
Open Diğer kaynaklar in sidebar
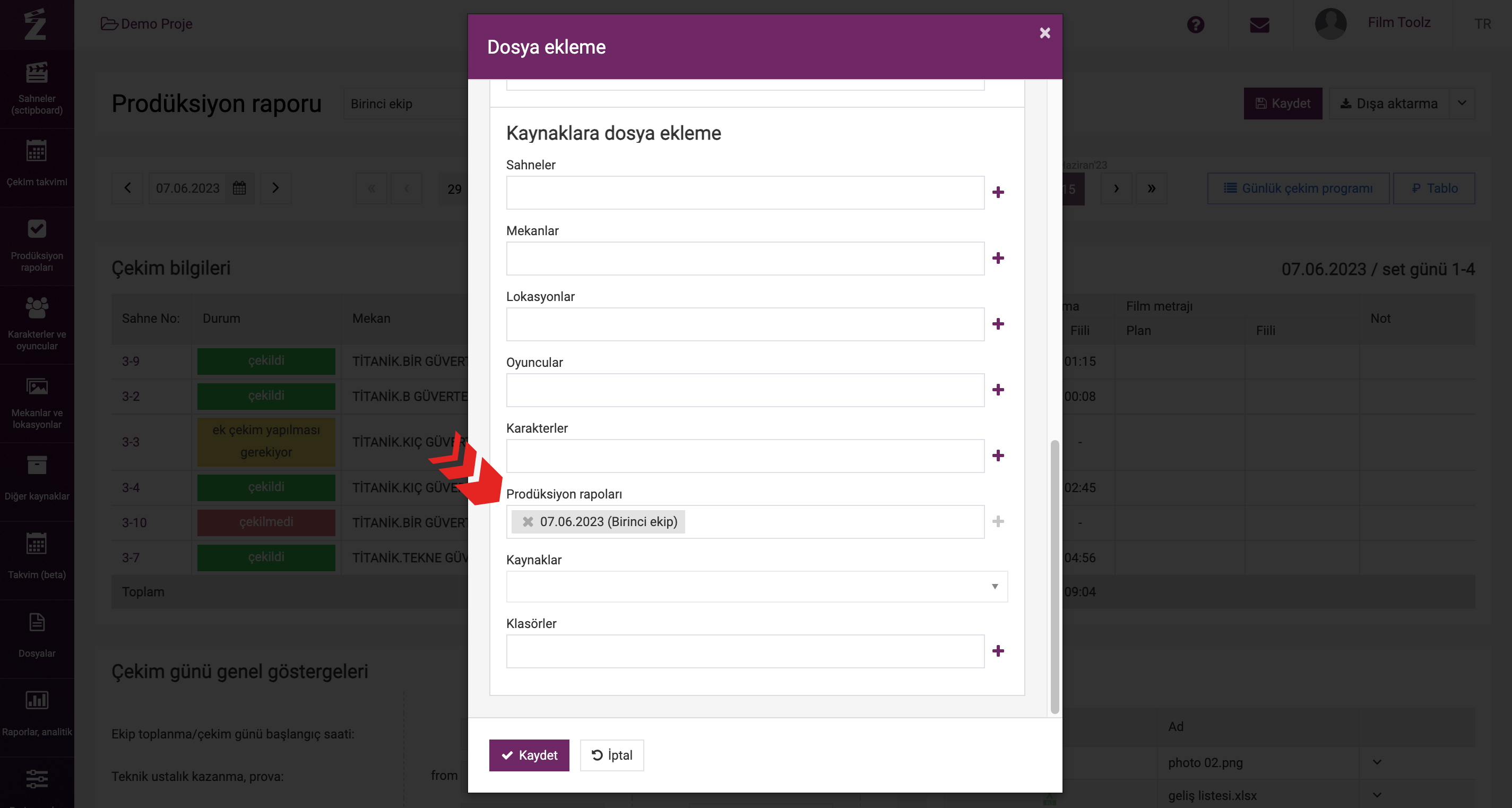[x=37, y=482]
